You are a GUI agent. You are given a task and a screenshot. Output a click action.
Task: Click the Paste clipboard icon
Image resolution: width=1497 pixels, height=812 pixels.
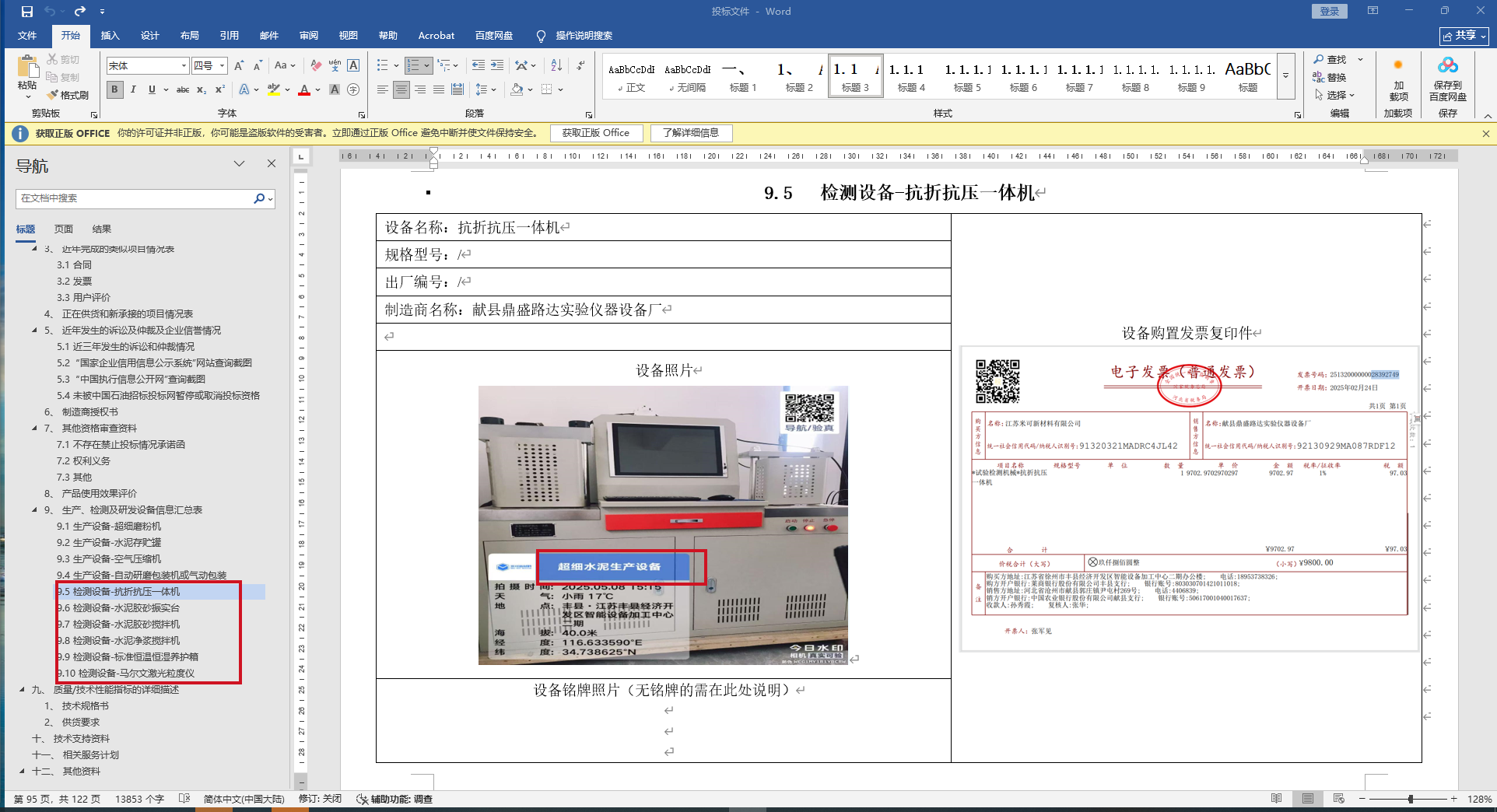click(x=27, y=67)
